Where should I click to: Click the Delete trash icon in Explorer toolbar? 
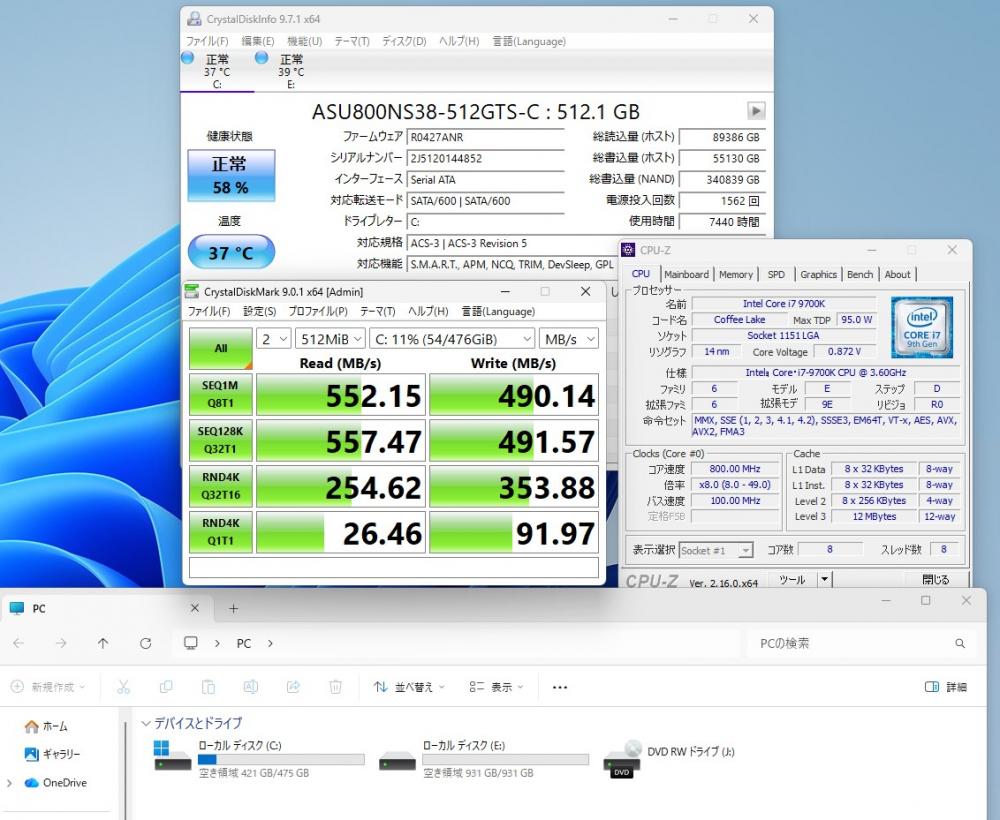tap(335, 687)
